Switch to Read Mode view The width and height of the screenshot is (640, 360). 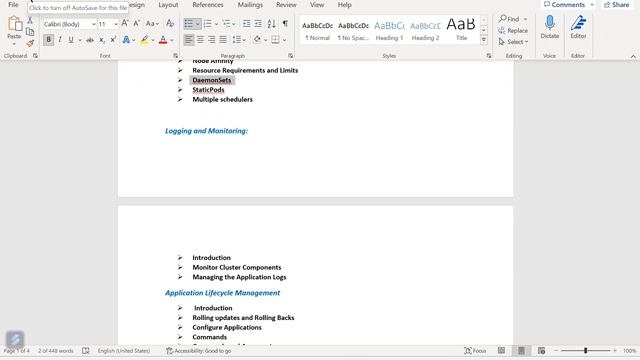[x=501, y=351]
